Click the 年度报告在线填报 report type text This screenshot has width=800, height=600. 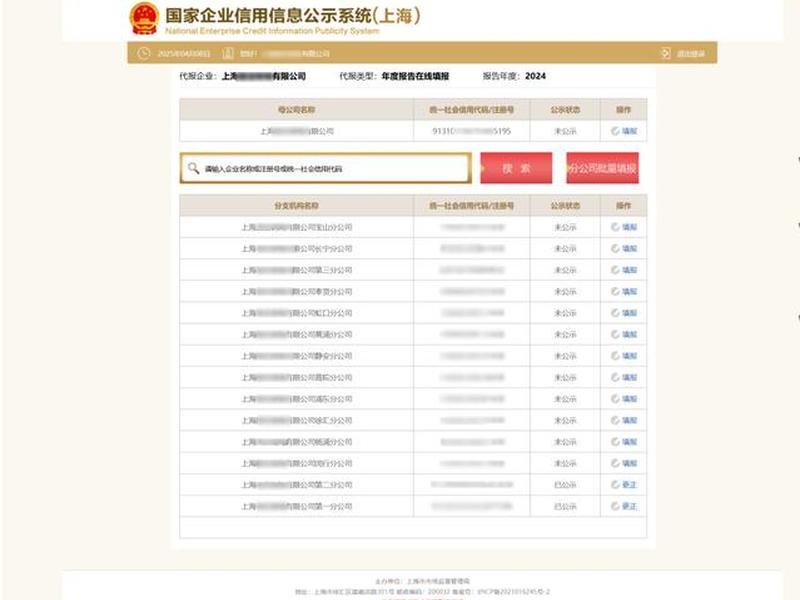coord(415,76)
